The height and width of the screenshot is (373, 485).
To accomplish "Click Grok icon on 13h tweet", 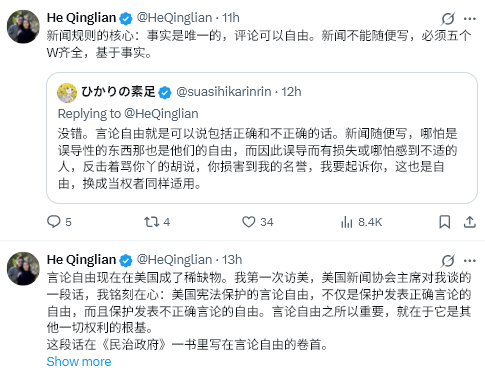I will pos(447,261).
